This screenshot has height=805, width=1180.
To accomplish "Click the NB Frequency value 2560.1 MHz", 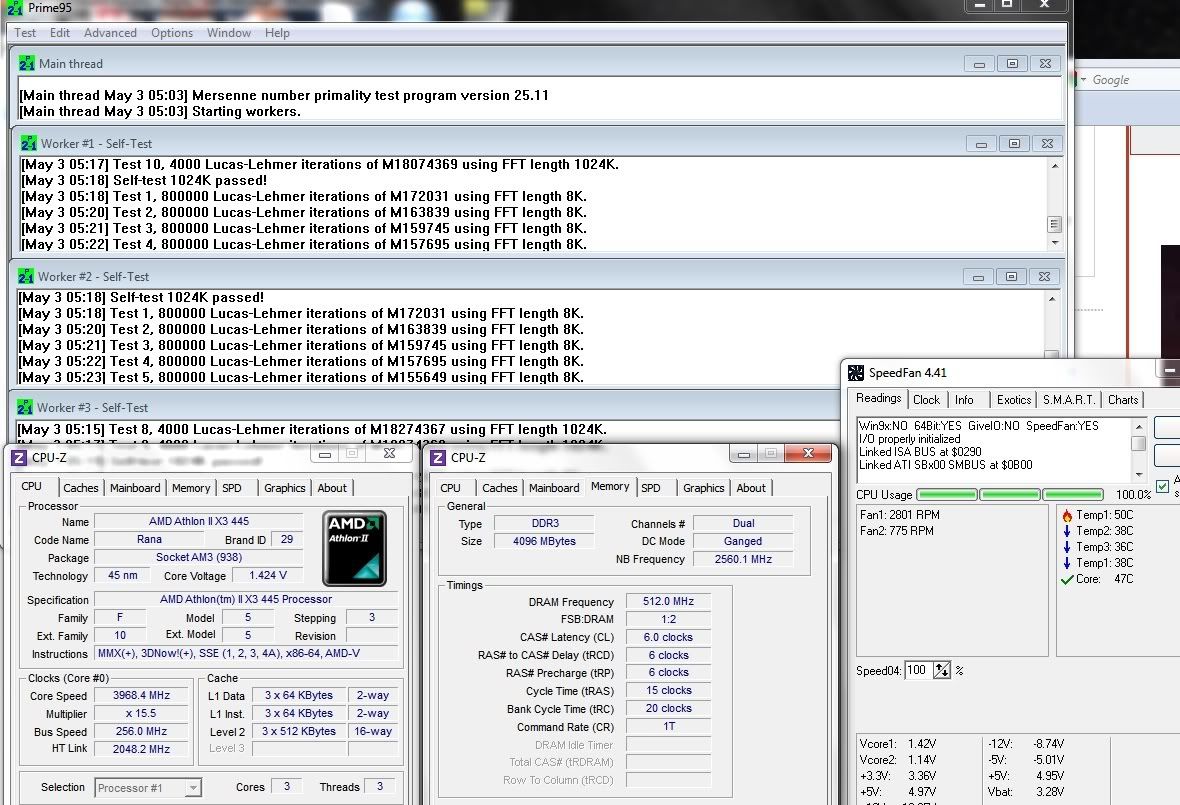I will coord(743,559).
